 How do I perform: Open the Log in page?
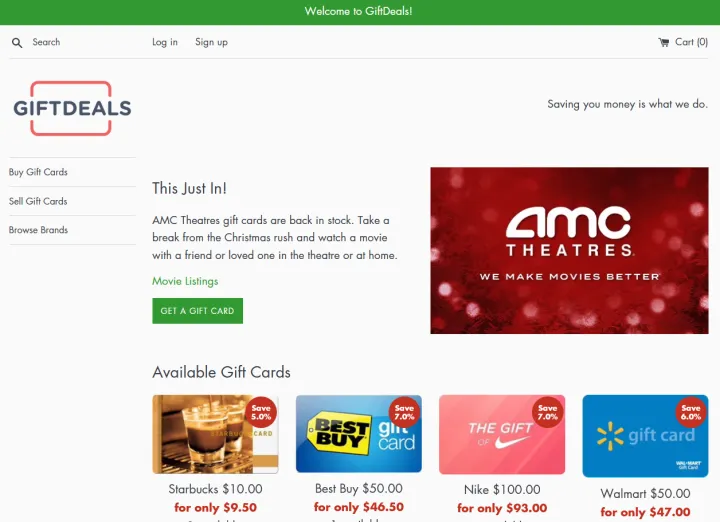[165, 42]
